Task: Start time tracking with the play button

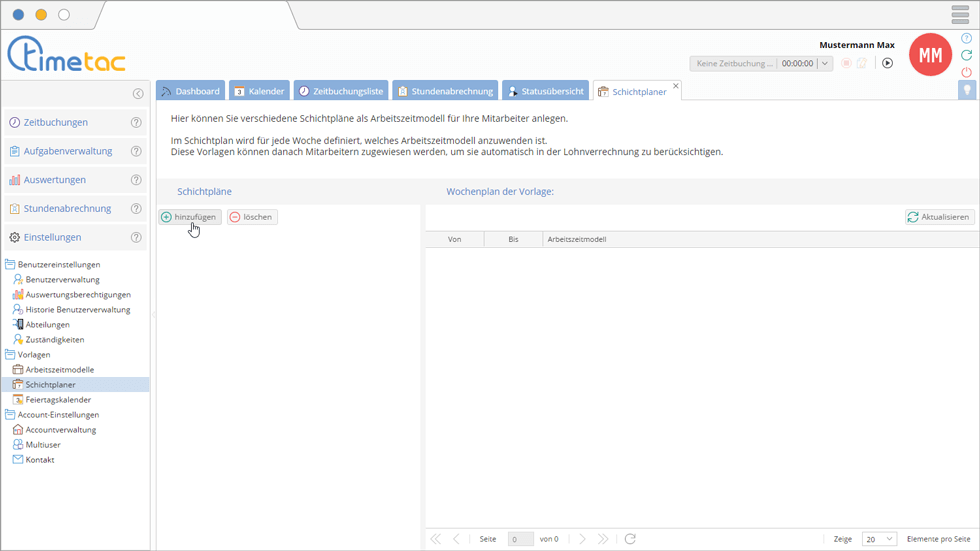Action: [x=887, y=63]
